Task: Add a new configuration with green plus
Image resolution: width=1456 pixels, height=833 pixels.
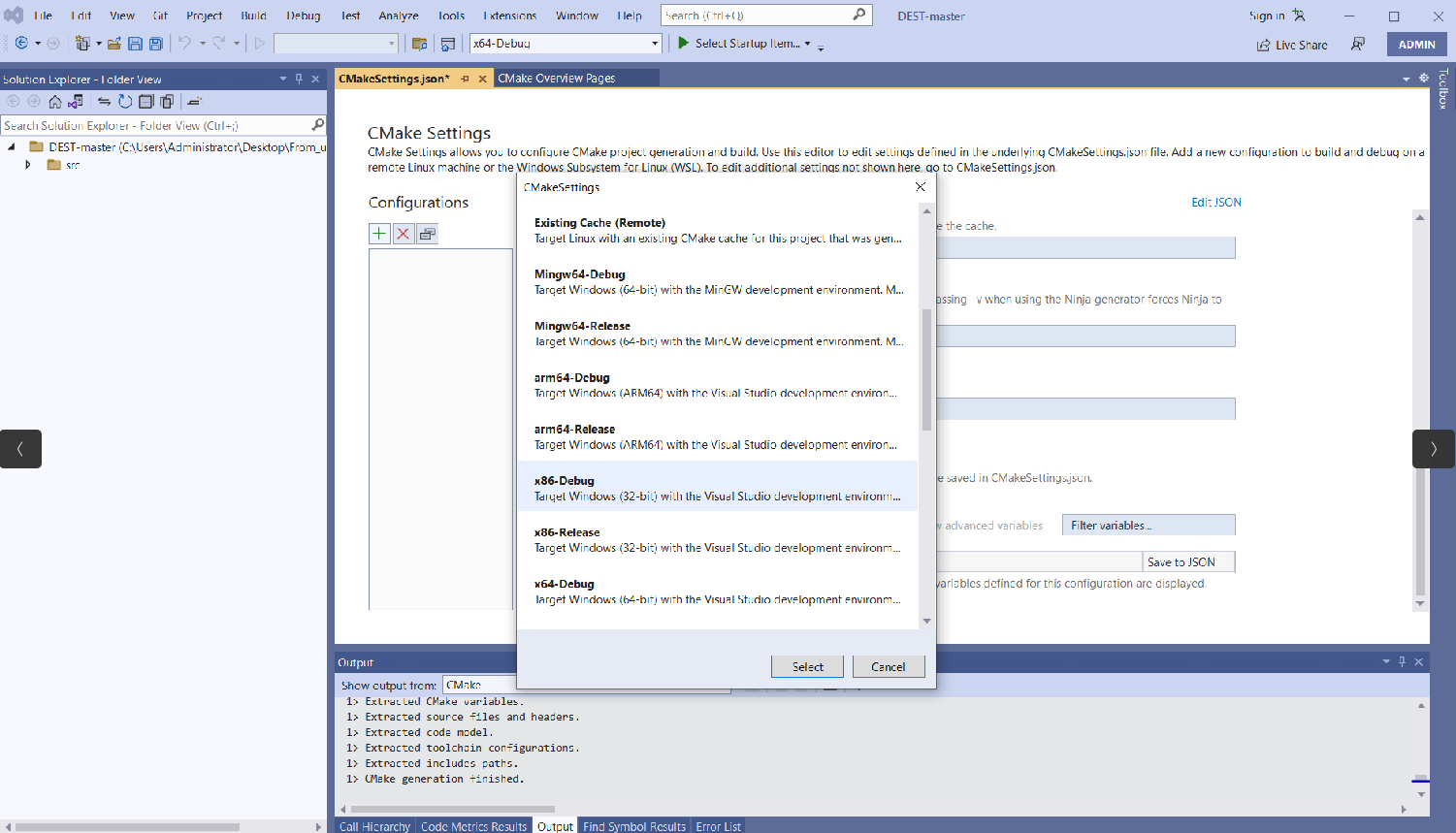Action: tap(379, 234)
